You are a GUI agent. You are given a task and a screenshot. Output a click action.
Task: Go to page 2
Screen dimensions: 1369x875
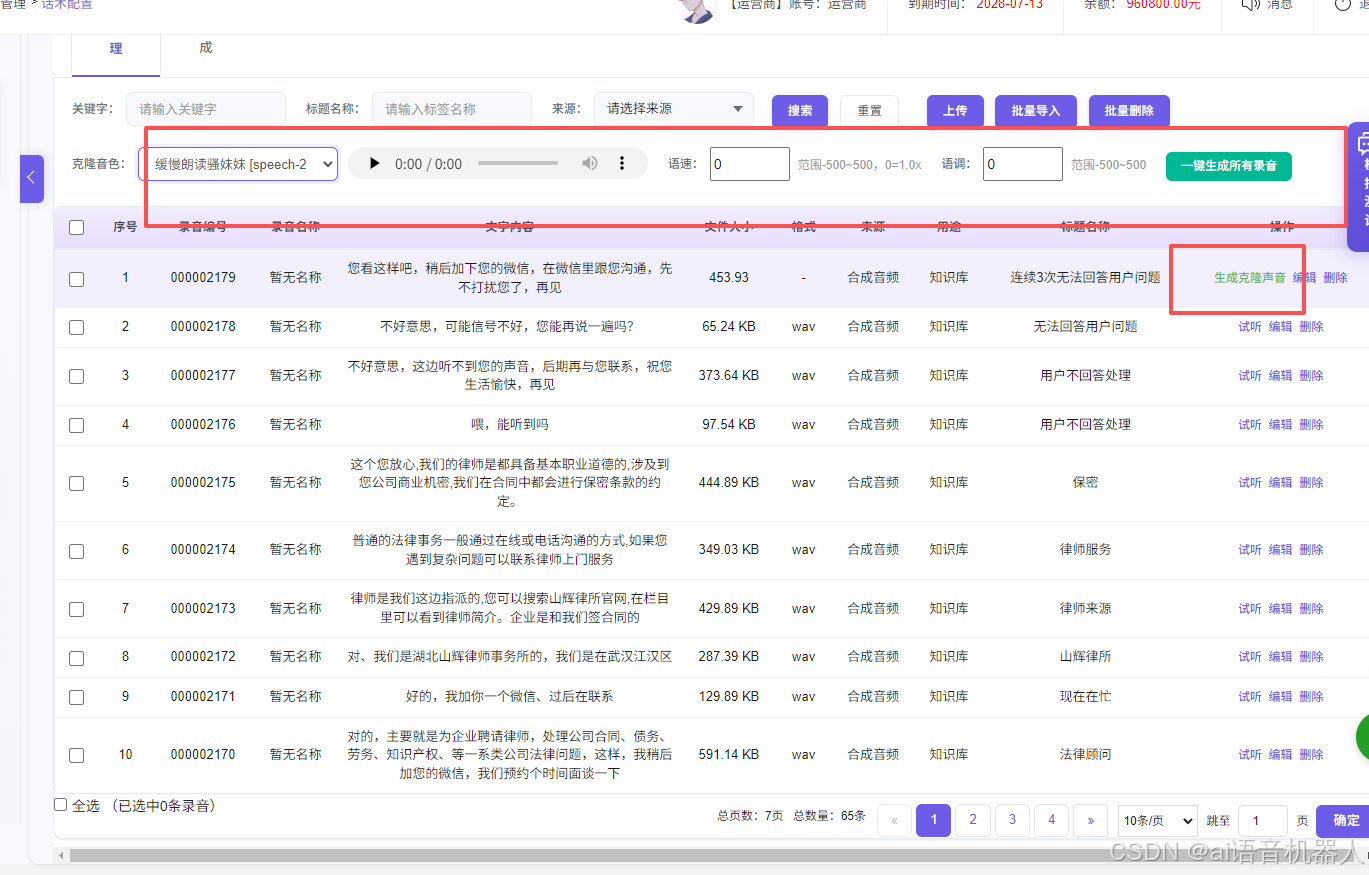coord(972,820)
